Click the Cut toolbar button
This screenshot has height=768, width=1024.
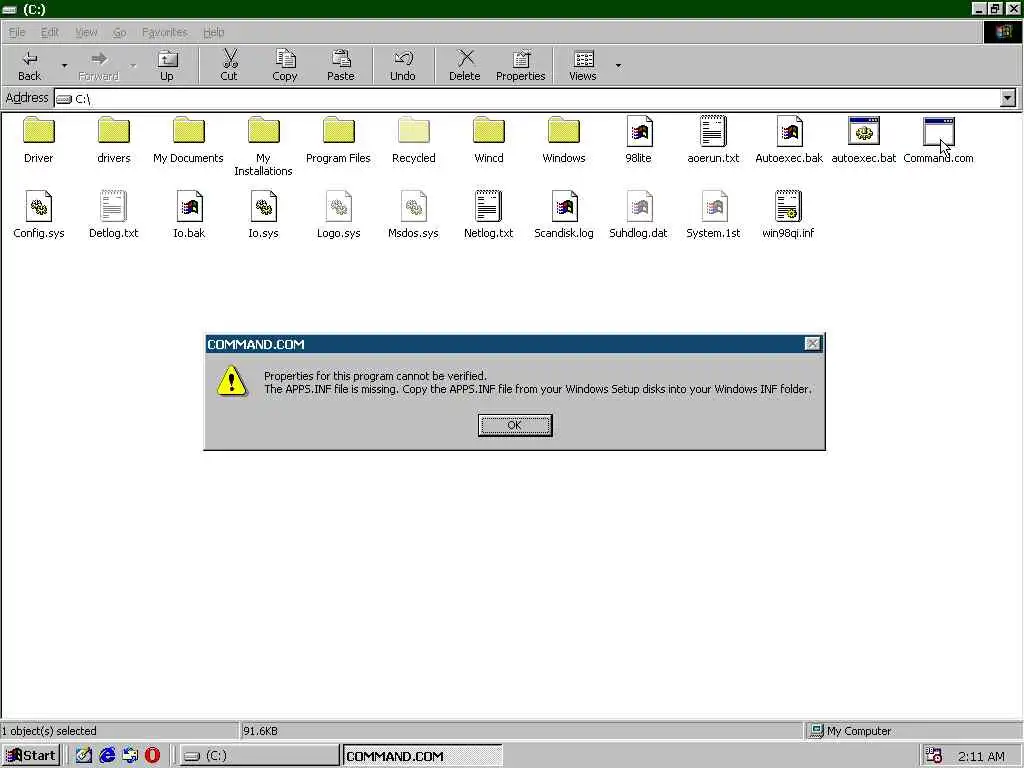pyautogui.click(x=229, y=65)
